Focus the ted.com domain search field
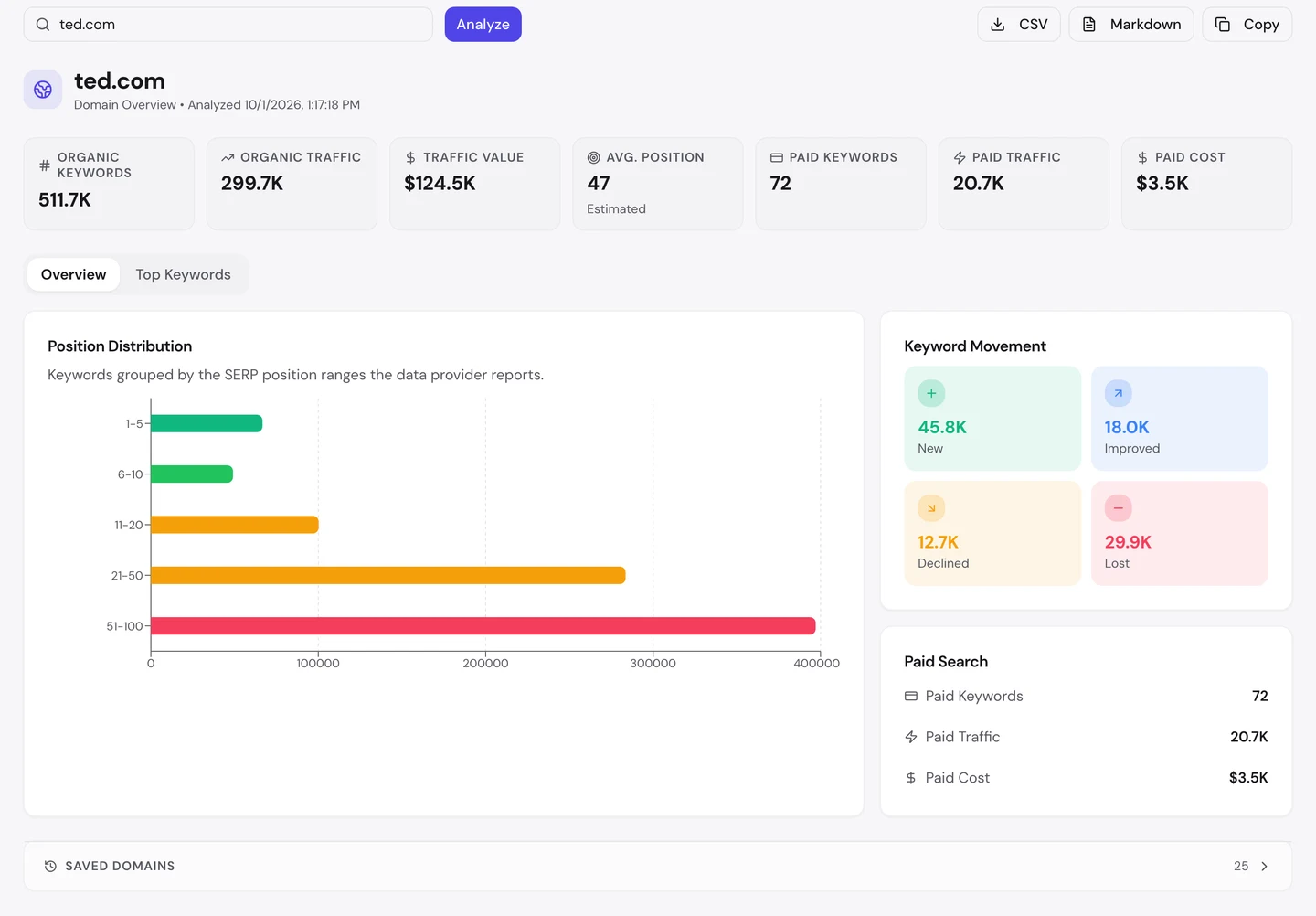 pyautogui.click(x=228, y=25)
